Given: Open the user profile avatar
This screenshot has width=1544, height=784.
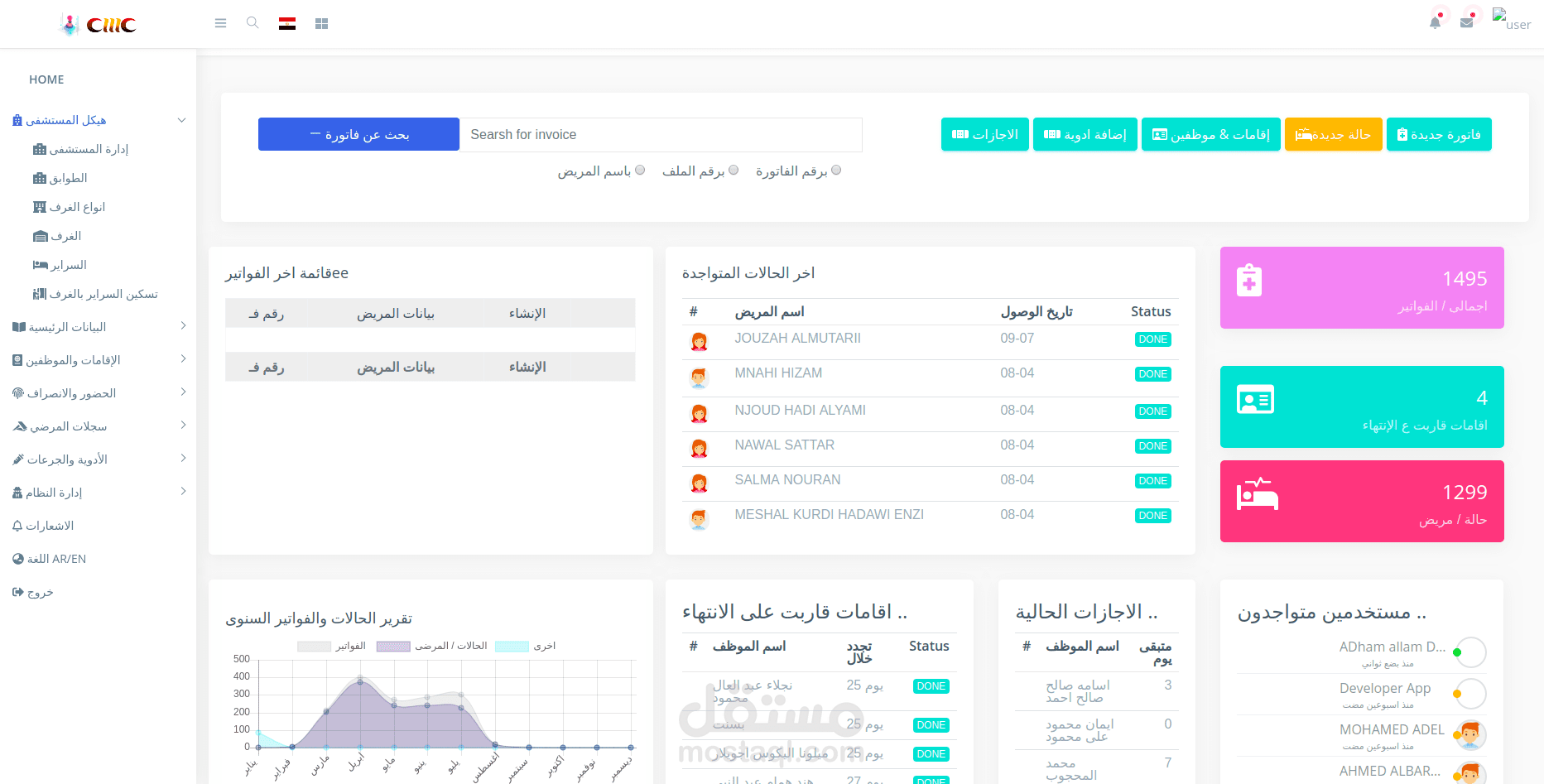Looking at the screenshot, I should [1512, 20].
